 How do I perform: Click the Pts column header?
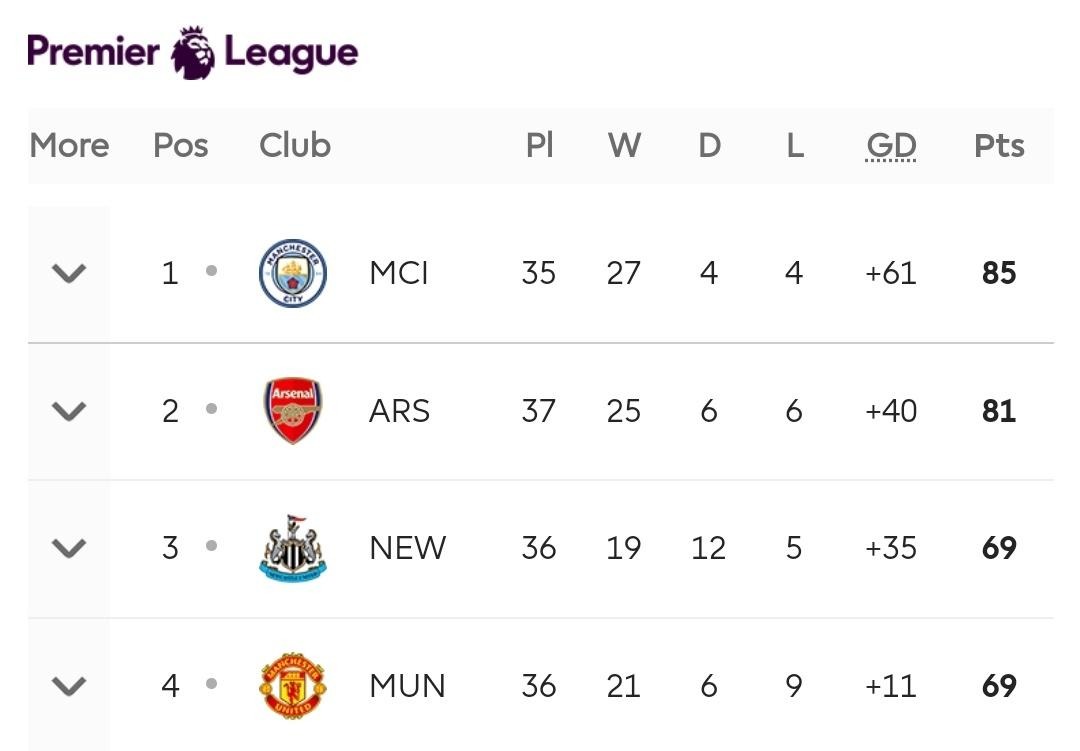pyautogui.click(x=999, y=145)
